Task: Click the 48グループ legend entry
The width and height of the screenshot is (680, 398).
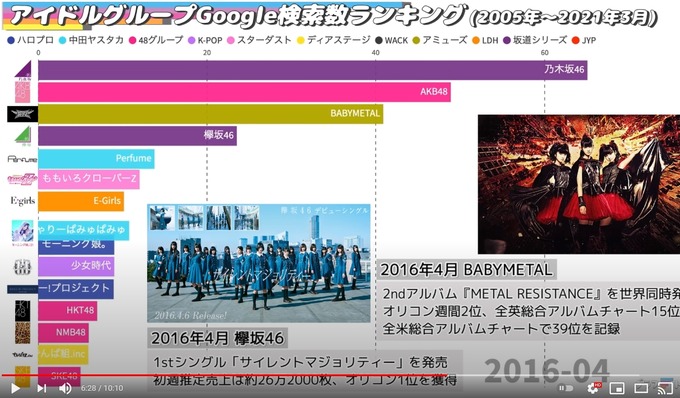Action: 156,40
